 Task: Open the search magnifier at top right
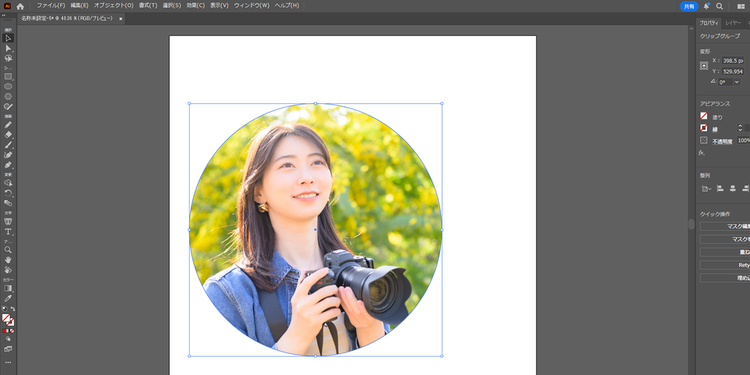pos(719,6)
